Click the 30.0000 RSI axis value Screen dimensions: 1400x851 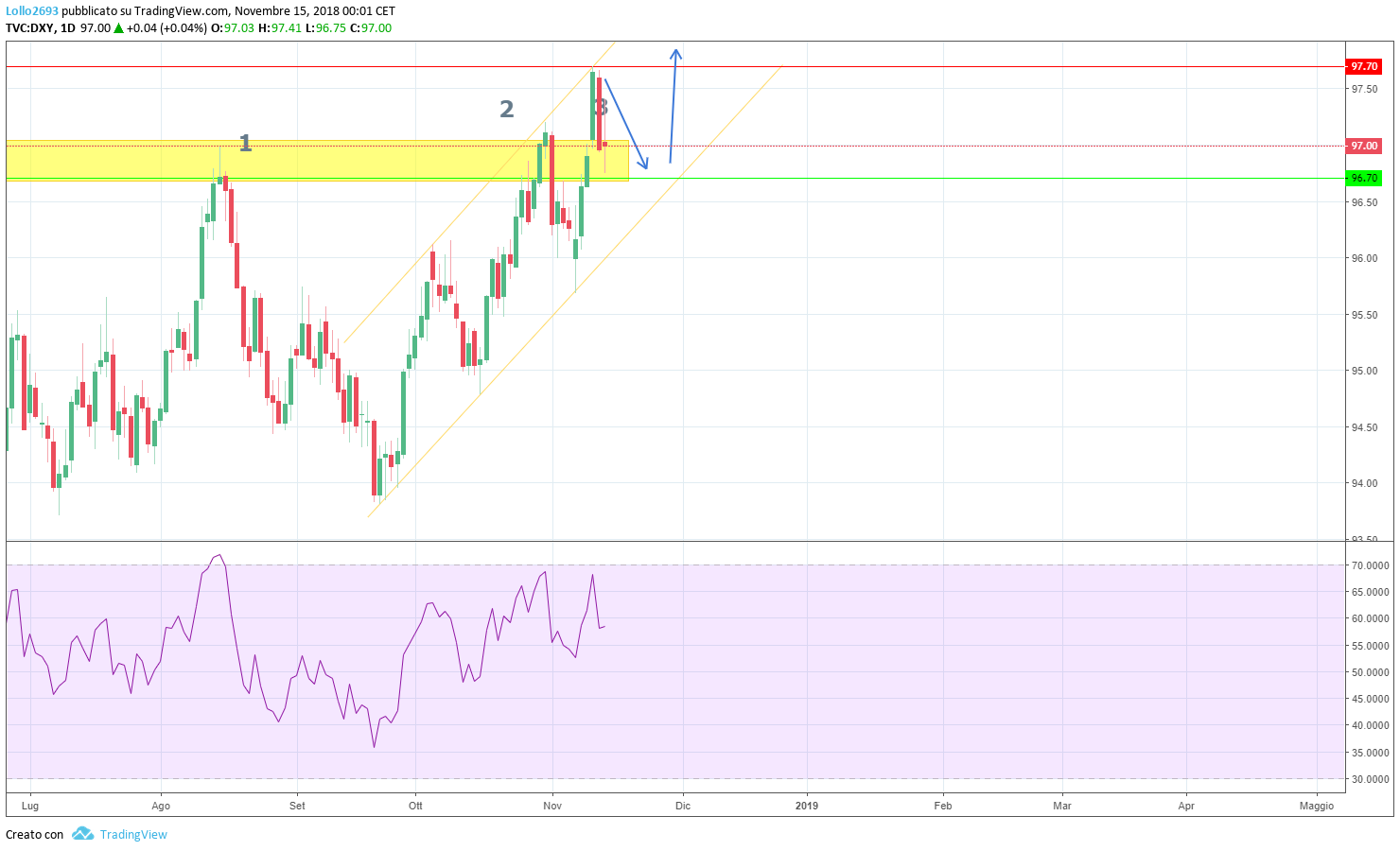(1370, 779)
